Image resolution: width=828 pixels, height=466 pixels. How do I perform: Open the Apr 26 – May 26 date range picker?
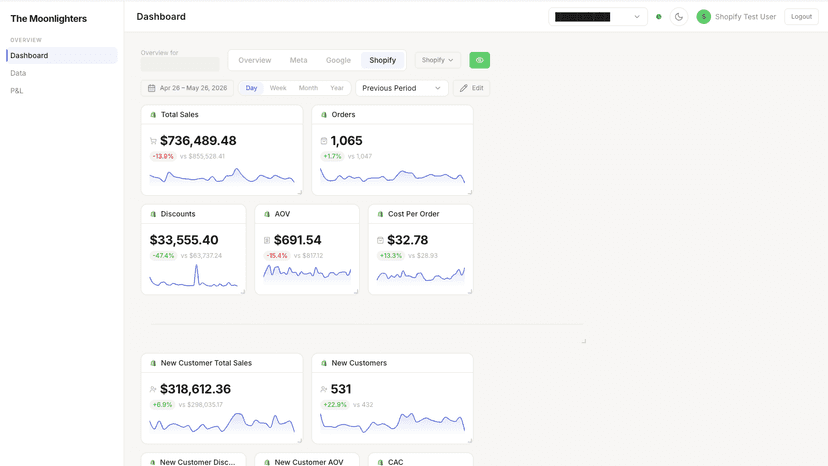tap(187, 88)
